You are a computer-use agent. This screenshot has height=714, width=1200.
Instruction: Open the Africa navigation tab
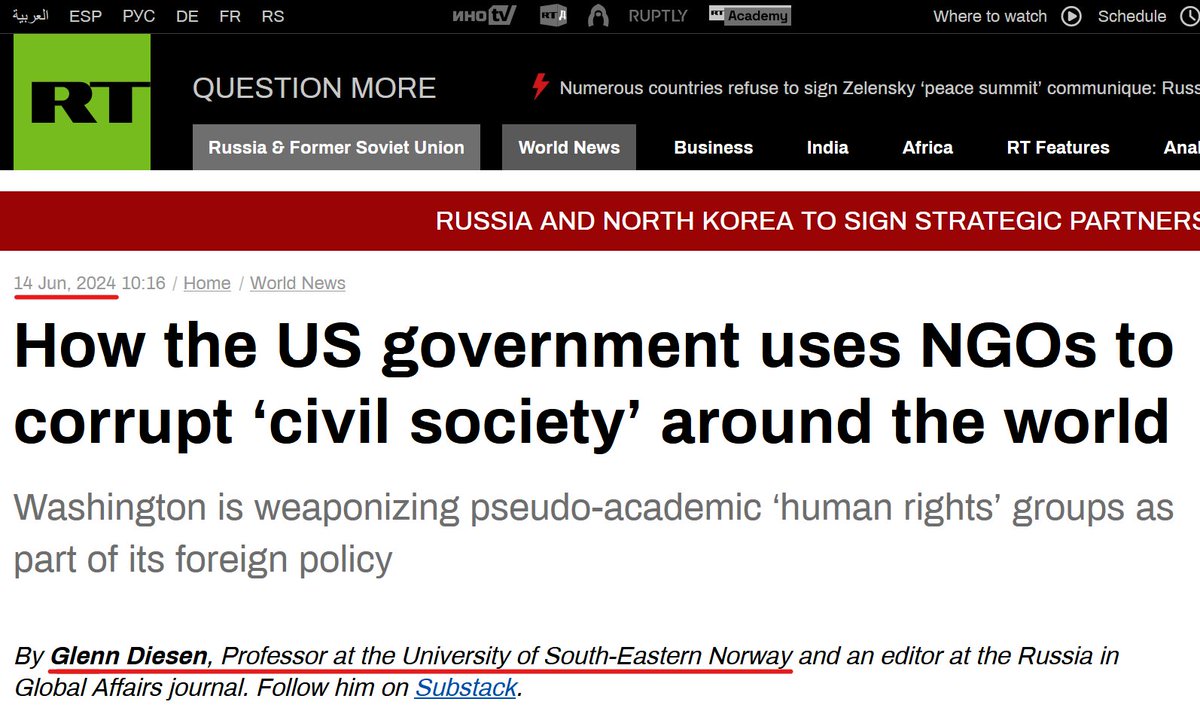[x=927, y=147]
